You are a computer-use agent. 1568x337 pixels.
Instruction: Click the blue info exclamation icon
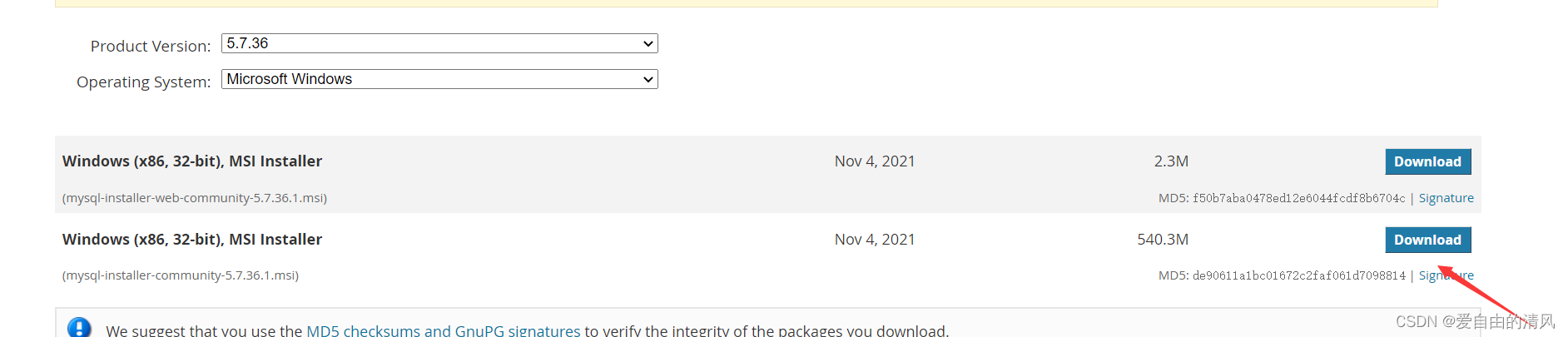pos(79,328)
